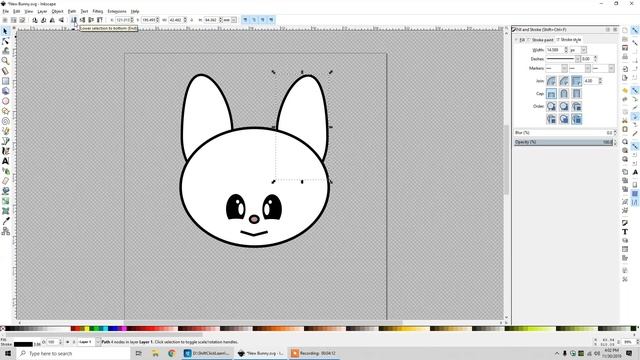Select first paint Order option
640x360 pixels.
pyautogui.click(x=551, y=106)
